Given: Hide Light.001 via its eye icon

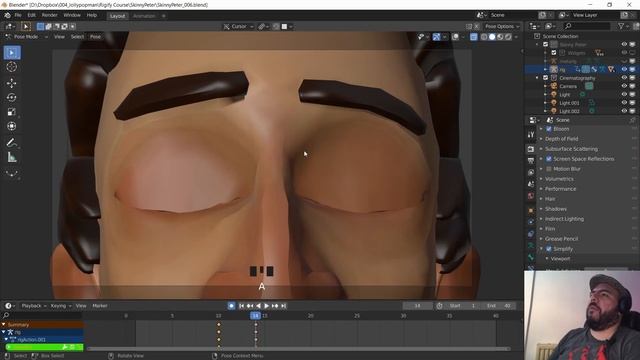Looking at the screenshot, I should pyautogui.click(x=624, y=103).
